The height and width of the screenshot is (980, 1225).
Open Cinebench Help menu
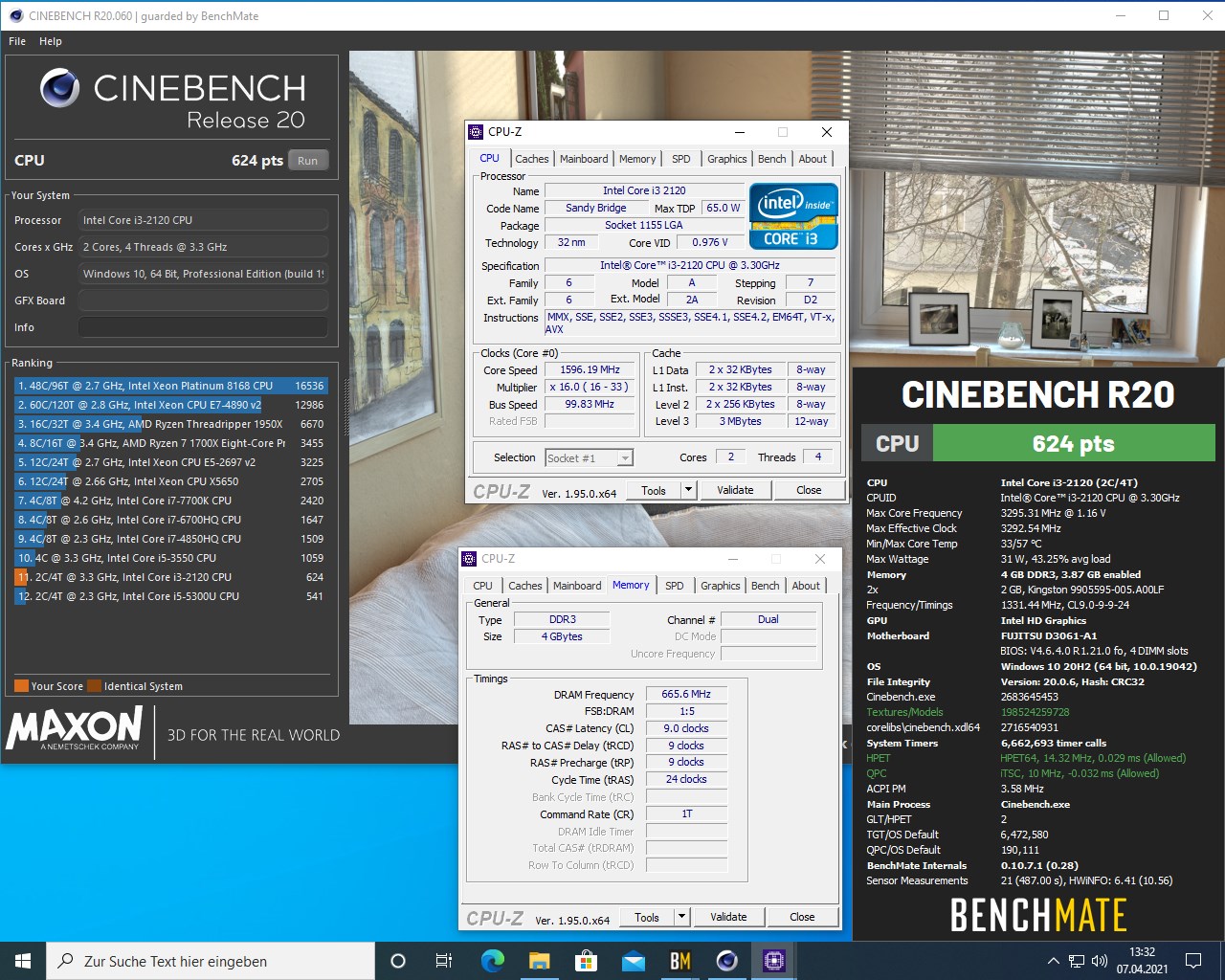(x=51, y=41)
